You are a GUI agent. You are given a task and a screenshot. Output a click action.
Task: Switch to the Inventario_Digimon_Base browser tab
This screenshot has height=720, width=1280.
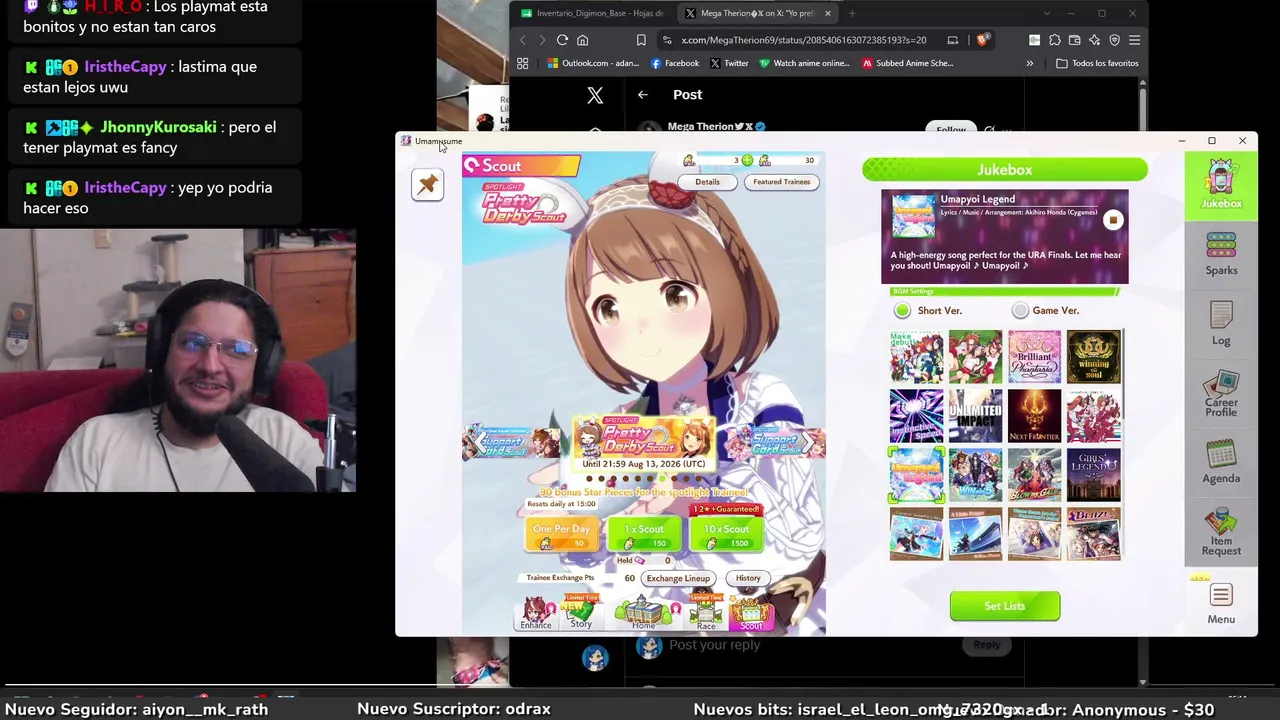click(592, 13)
